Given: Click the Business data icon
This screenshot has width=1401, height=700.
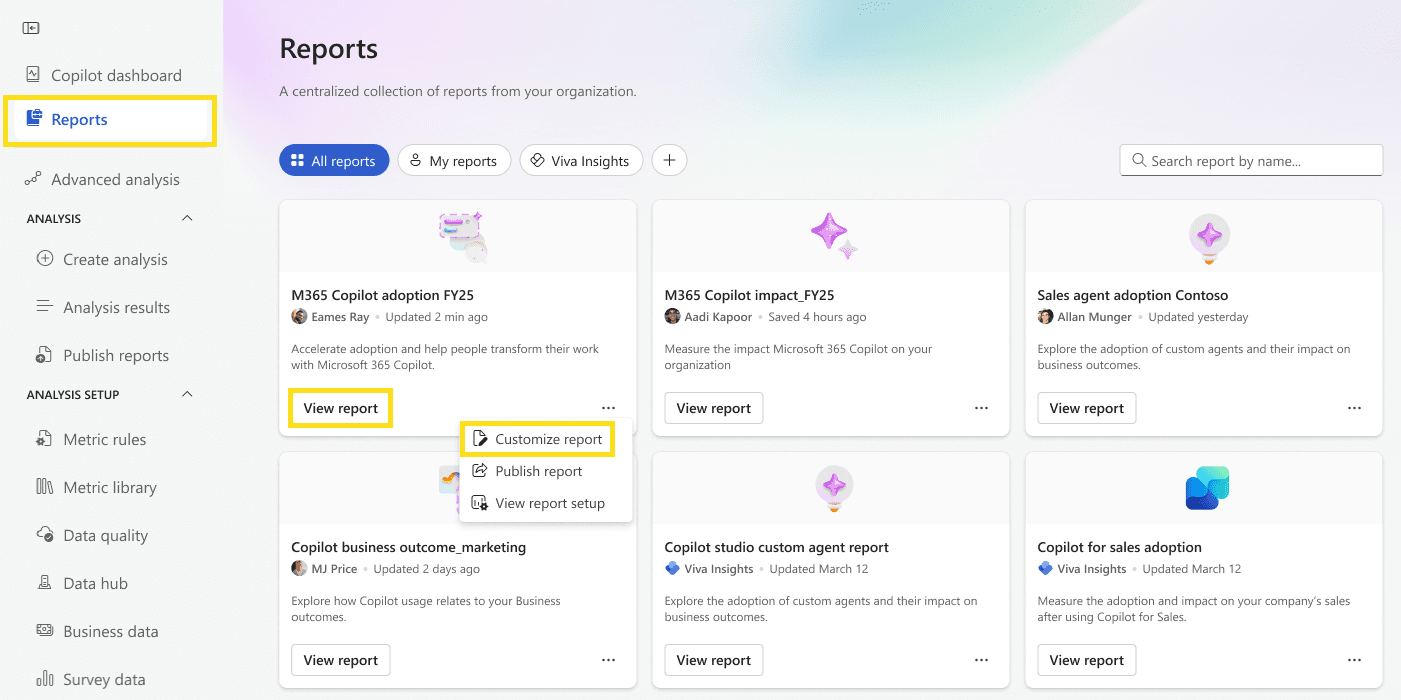Looking at the screenshot, I should (x=44, y=630).
